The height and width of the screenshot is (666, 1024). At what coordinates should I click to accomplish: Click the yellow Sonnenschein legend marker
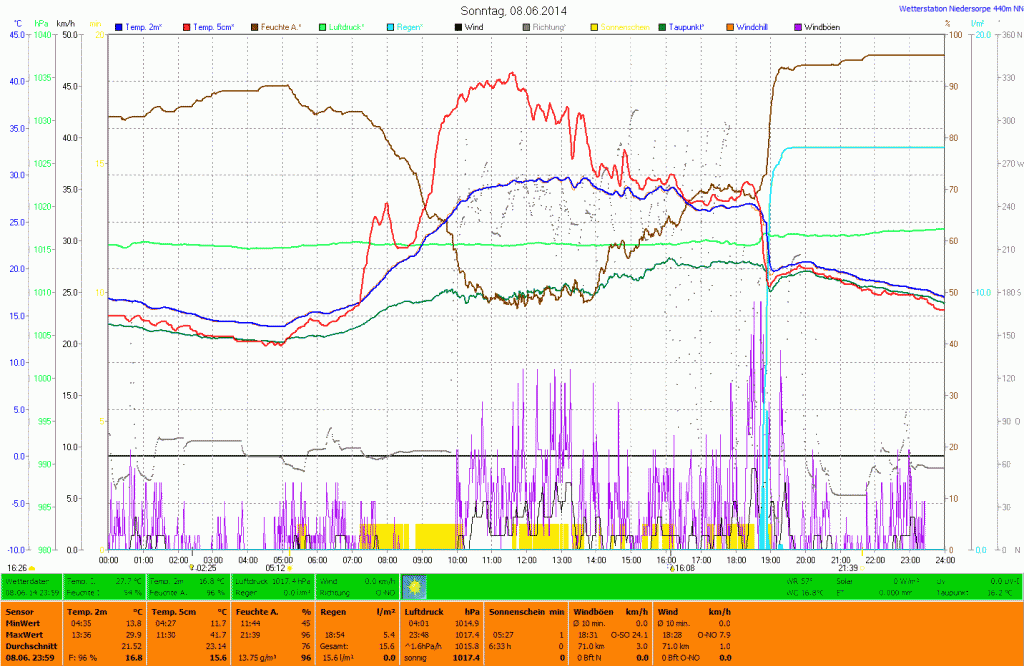point(593,26)
